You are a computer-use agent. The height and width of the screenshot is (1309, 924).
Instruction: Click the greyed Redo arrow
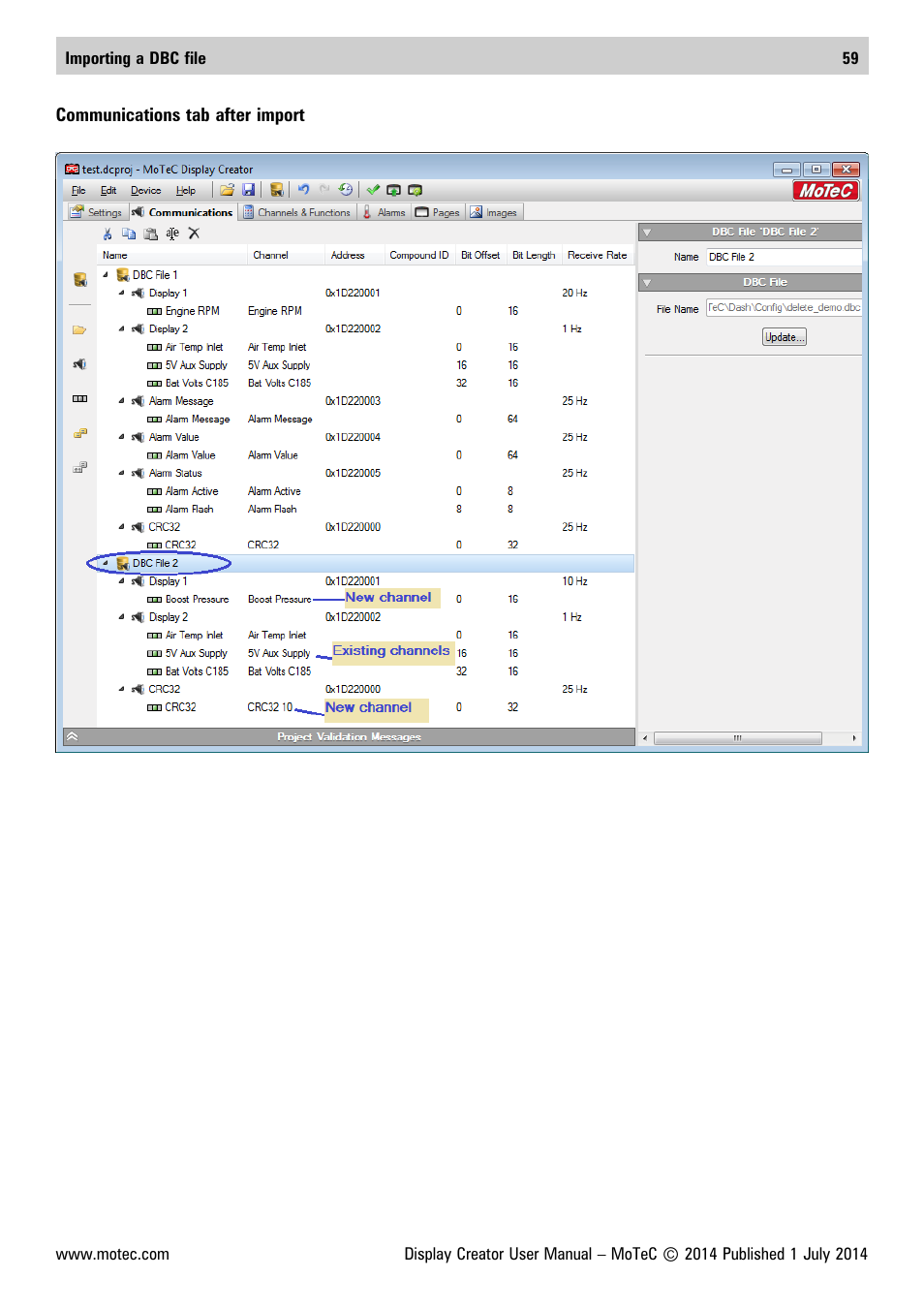324,189
